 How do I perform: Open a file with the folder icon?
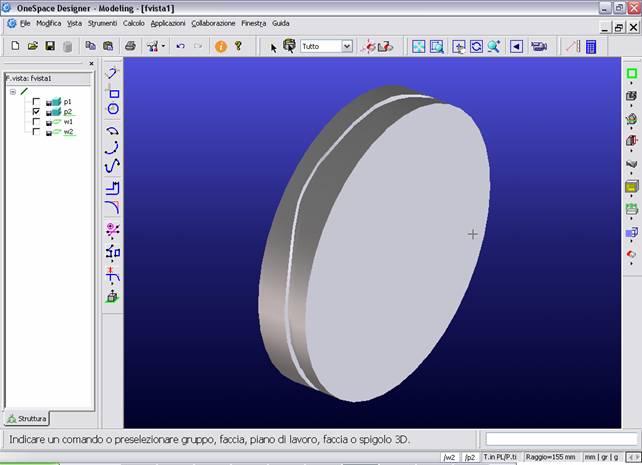coord(32,46)
